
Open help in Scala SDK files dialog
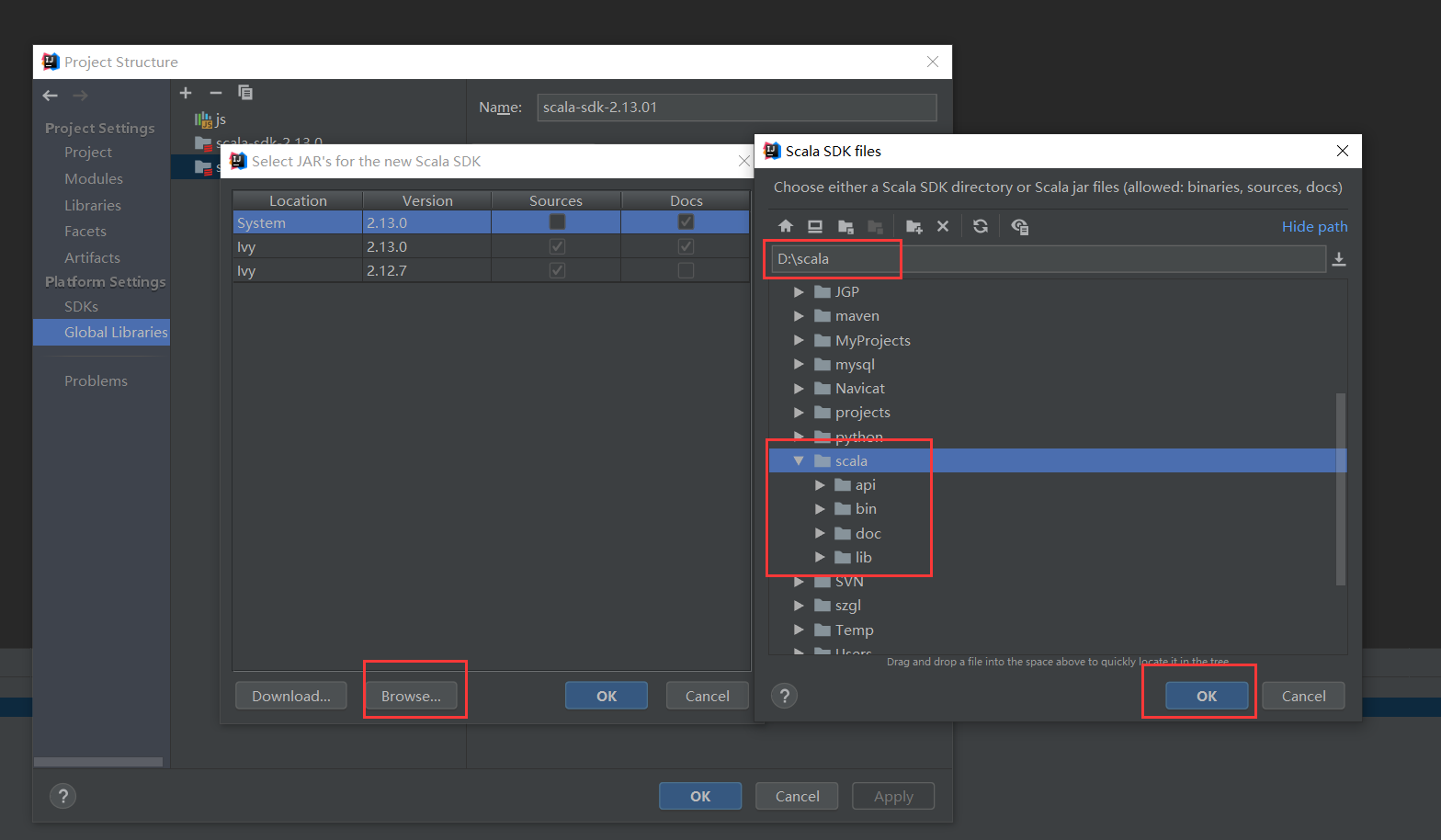pyautogui.click(x=784, y=696)
